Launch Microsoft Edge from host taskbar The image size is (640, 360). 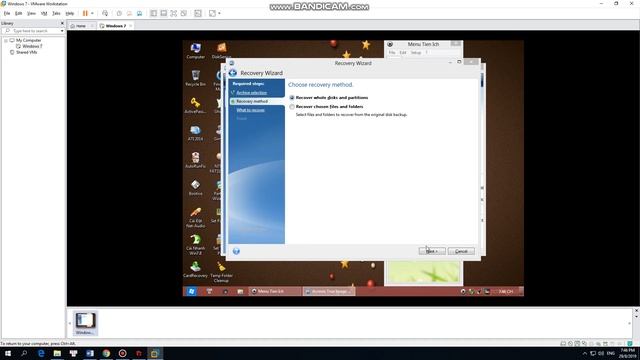tap(41, 353)
